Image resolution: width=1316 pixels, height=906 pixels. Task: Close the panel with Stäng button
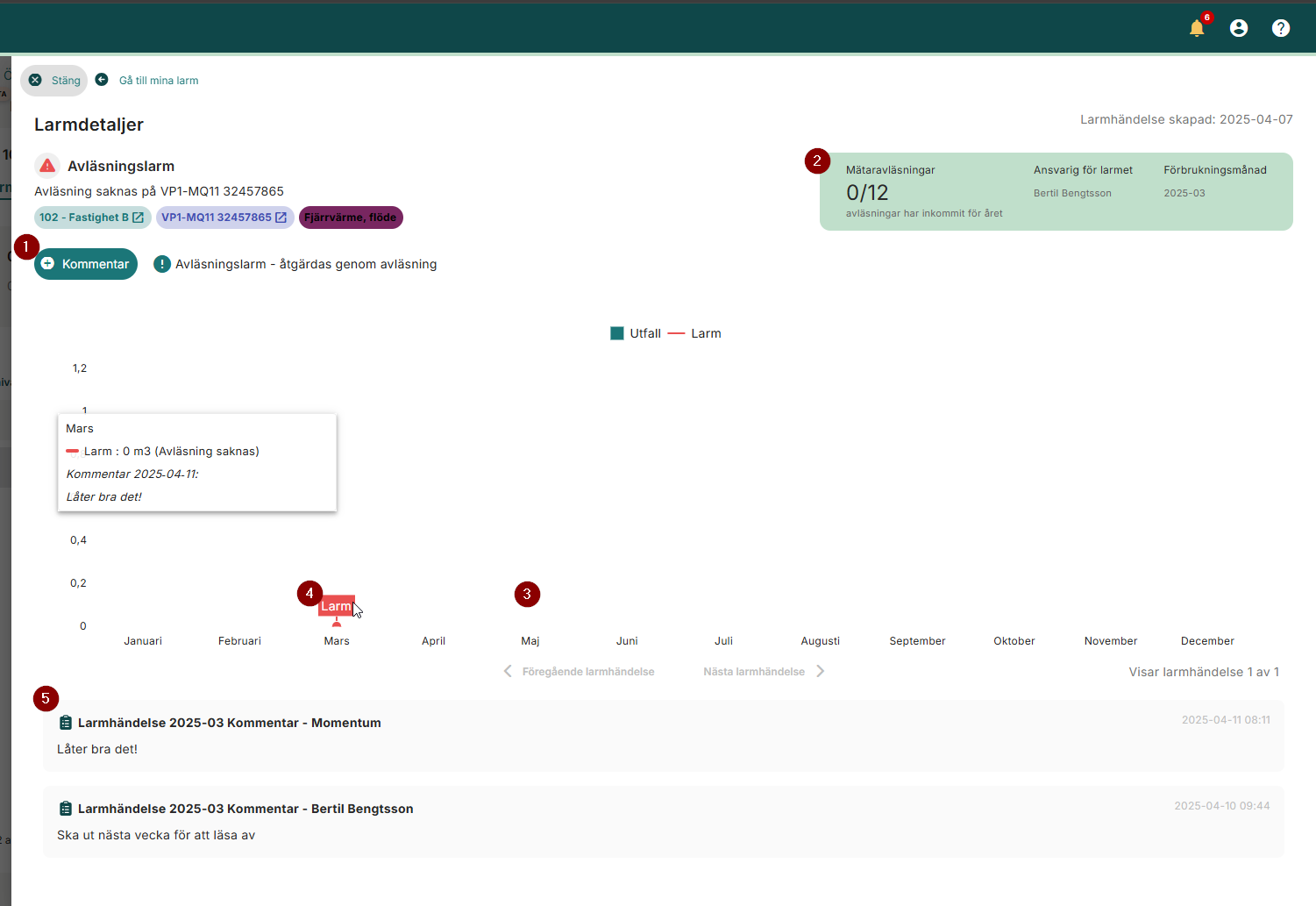pos(54,80)
